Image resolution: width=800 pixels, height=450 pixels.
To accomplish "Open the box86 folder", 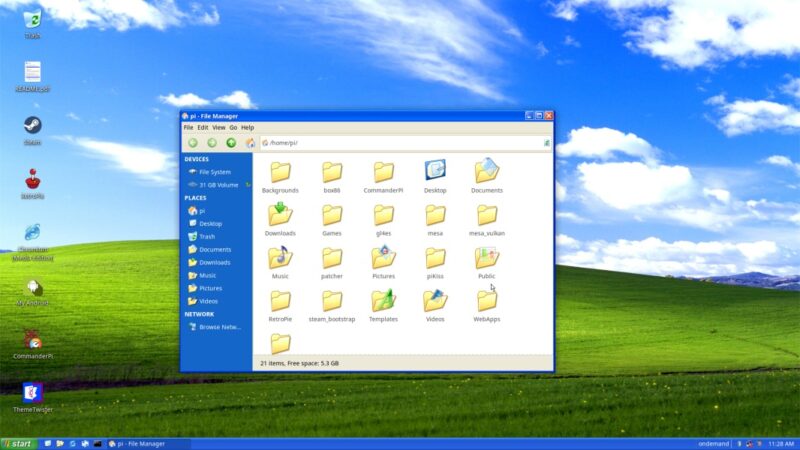I will (332, 177).
